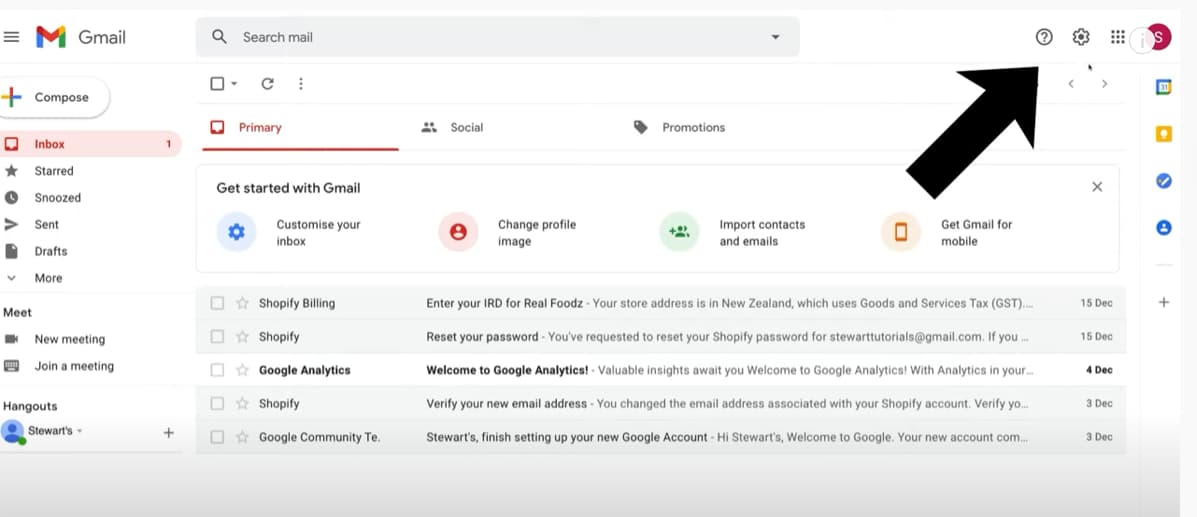Open the main menu hamburger icon
This screenshot has width=1197, height=517.
click(x=11, y=37)
